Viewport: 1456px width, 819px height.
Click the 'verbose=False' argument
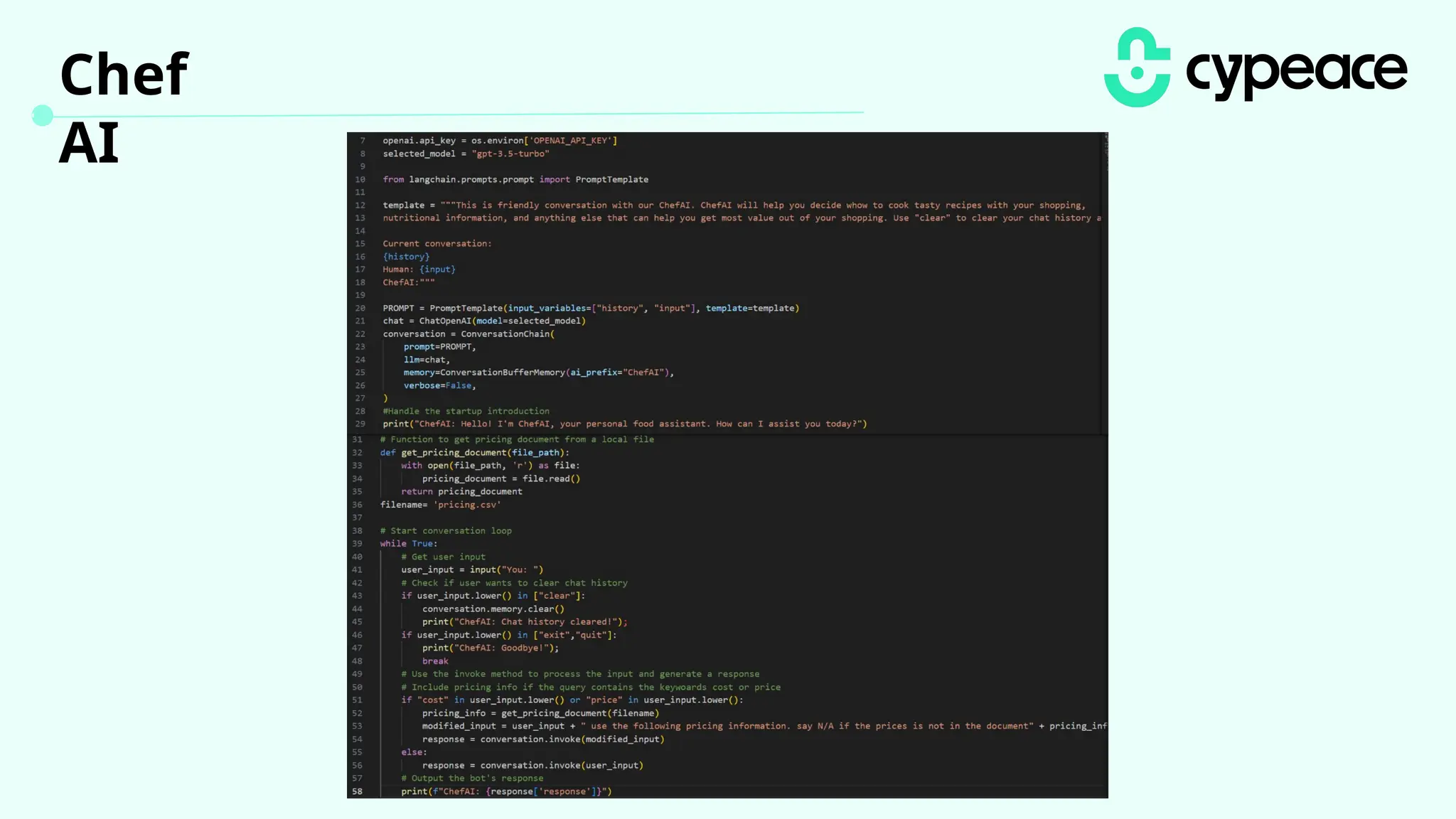click(439, 385)
